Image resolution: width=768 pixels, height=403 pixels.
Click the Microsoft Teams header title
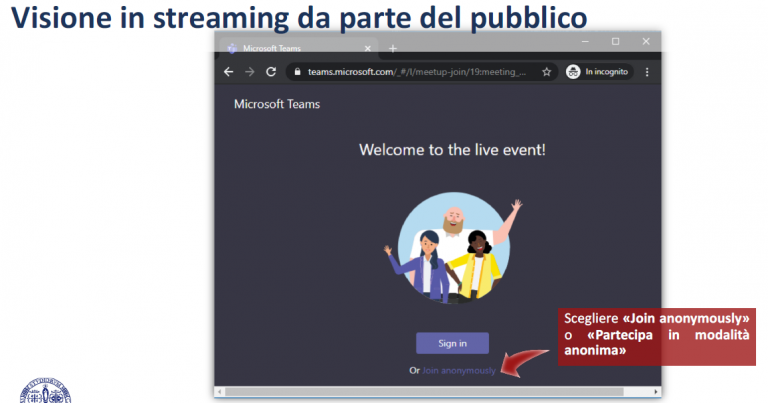click(276, 104)
